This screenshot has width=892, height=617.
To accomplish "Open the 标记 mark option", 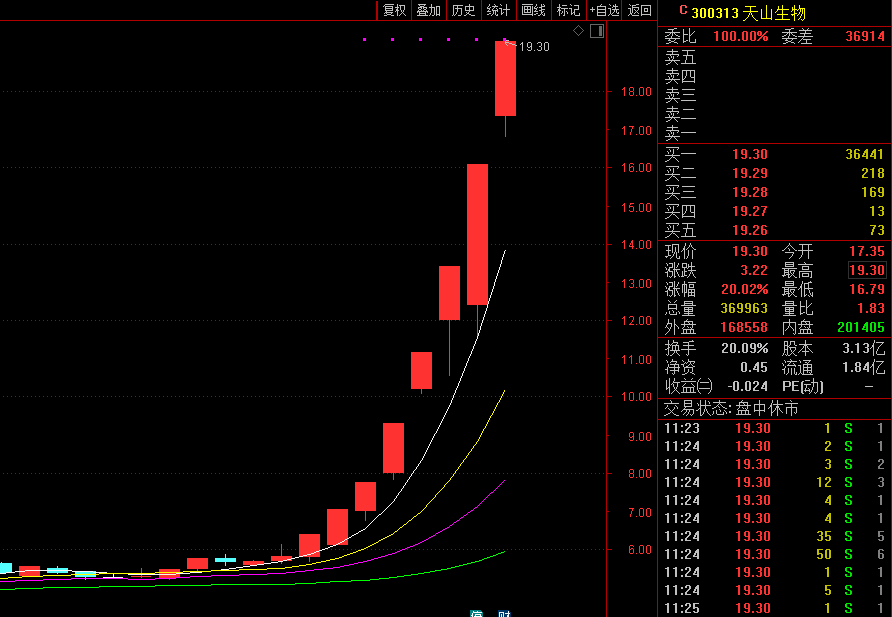I will point(568,10).
